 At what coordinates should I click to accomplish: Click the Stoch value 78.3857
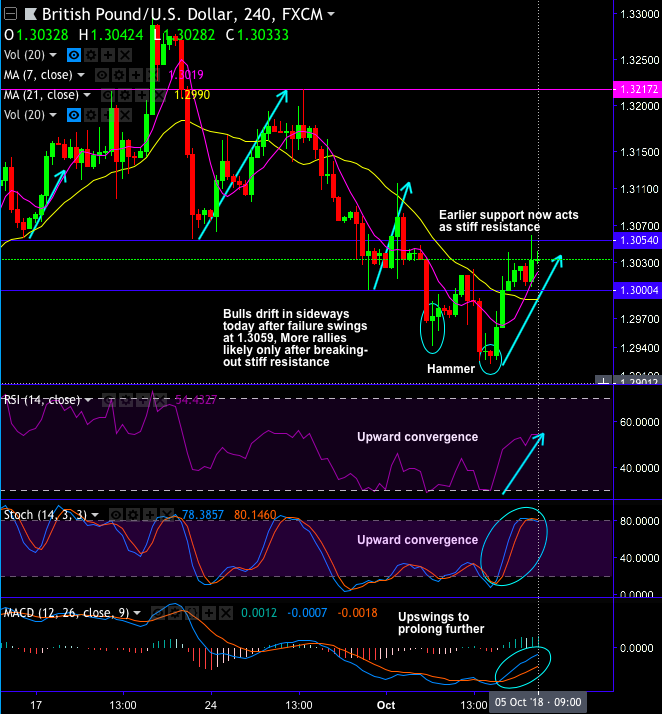pos(203,515)
